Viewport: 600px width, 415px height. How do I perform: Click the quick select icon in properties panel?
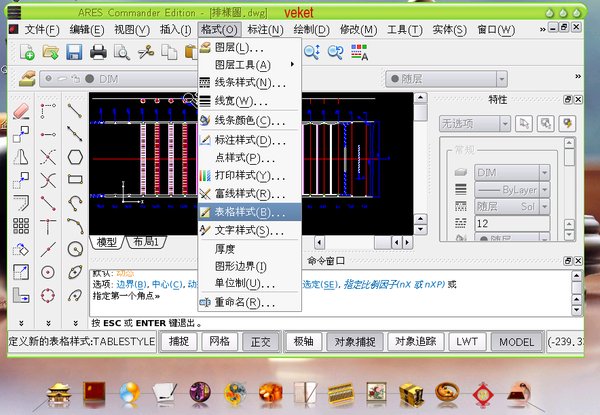[524, 124]
